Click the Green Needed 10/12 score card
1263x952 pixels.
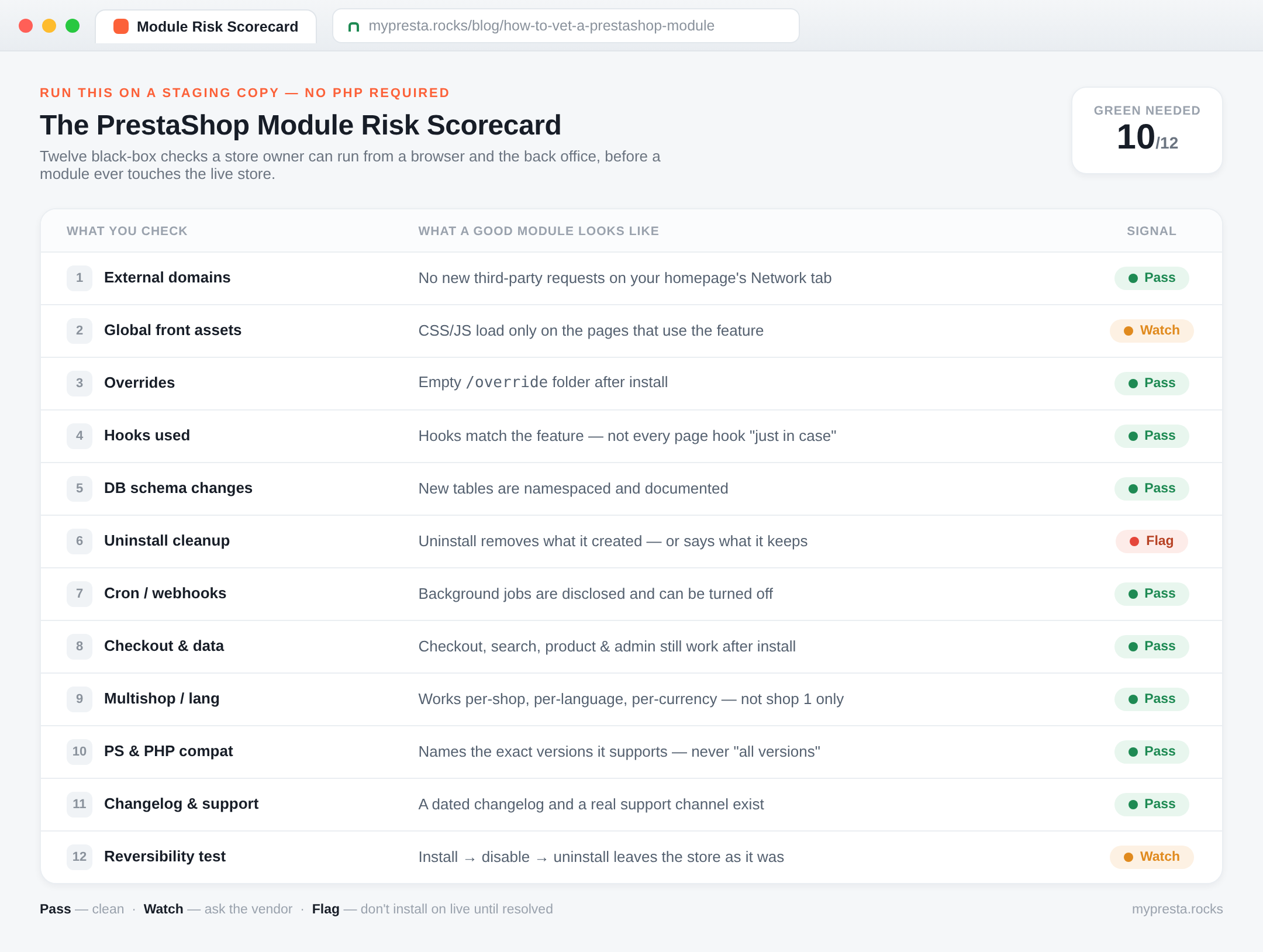(x=1147, y=130)
